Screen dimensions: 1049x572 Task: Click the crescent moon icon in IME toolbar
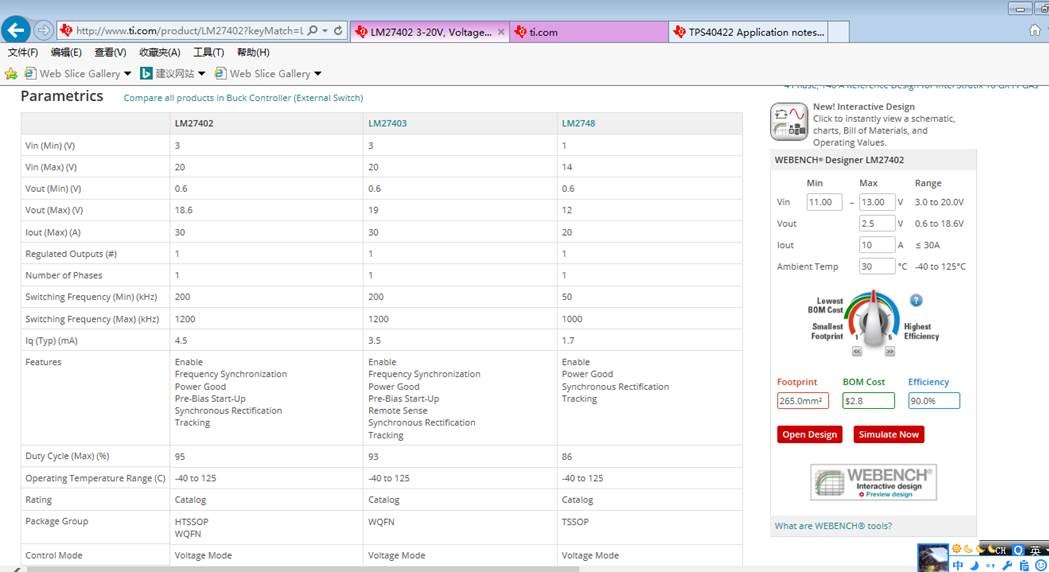point(974,565)
